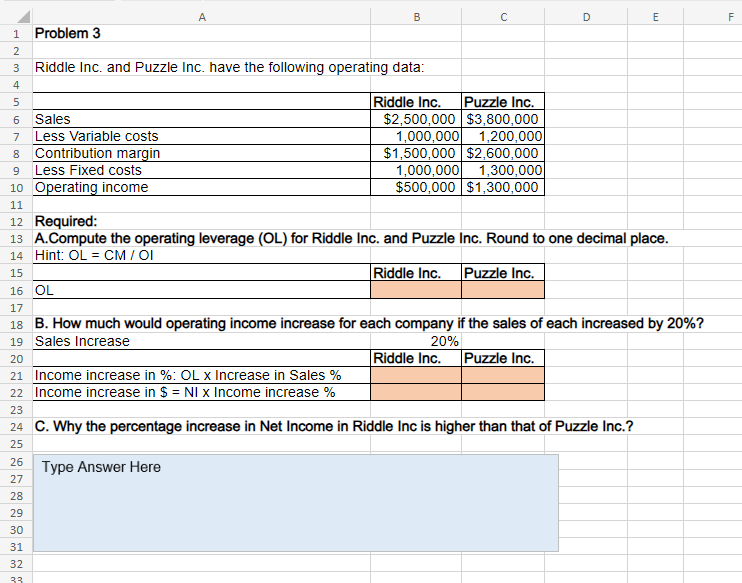Viewport: 742px width, 583px height.
Task: Select Puzzle income increase % answer cell
Action: pos(503,375)
